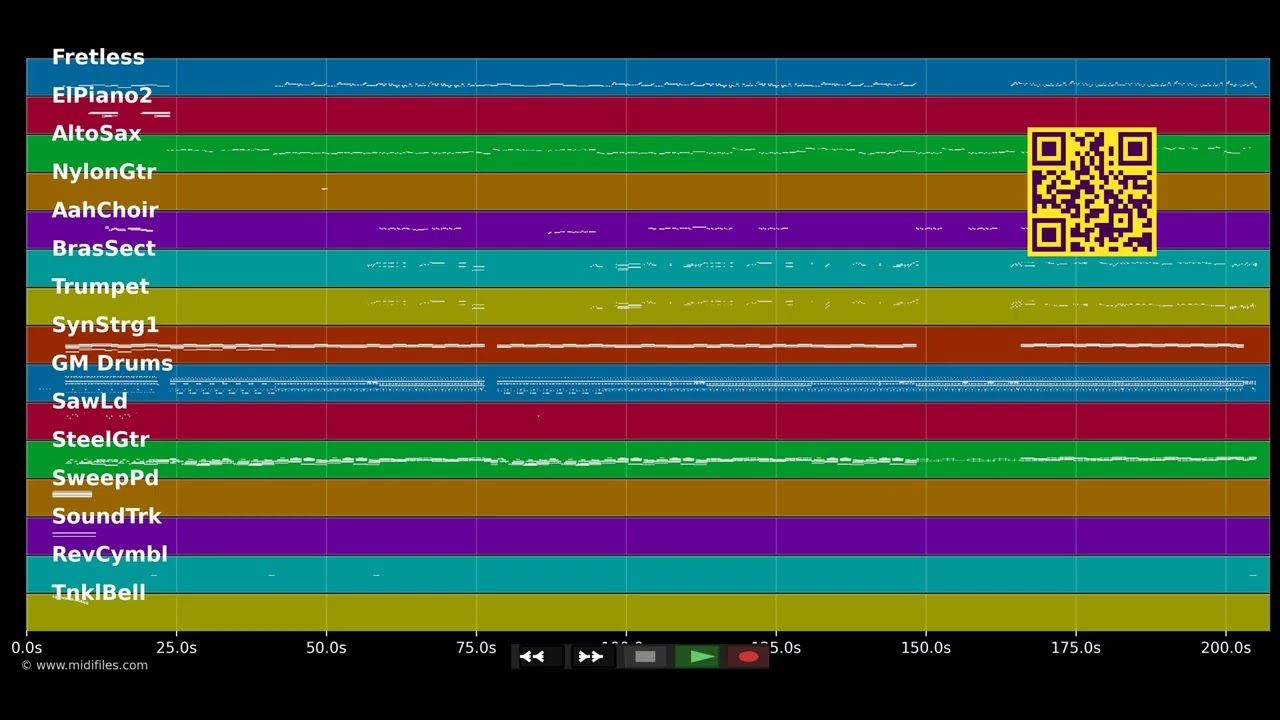Select the SynStrg1 track label
1280x720 pixels.
[x=105, y=325]
